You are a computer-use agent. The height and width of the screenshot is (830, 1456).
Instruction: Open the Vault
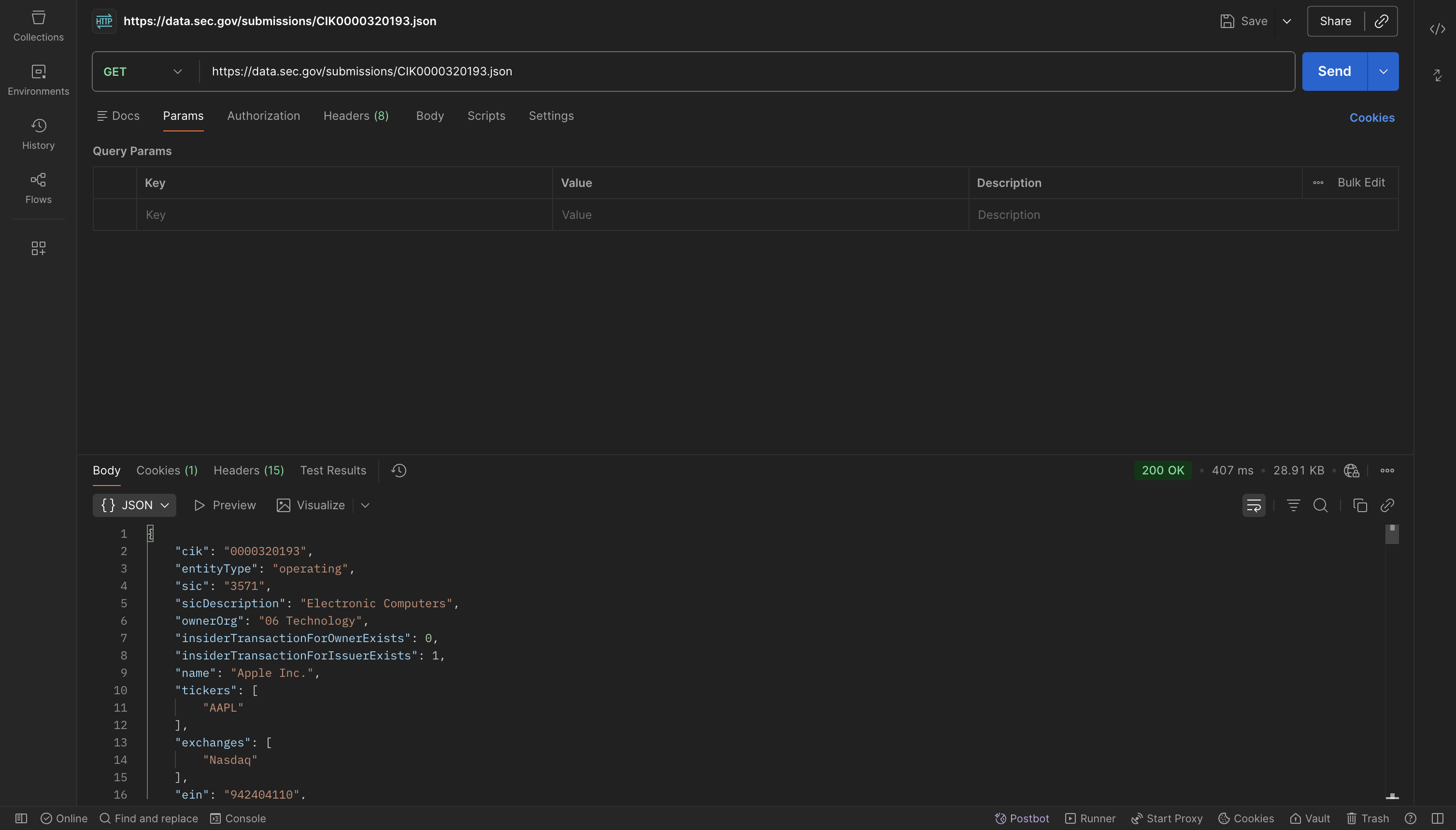point(1310,818)
